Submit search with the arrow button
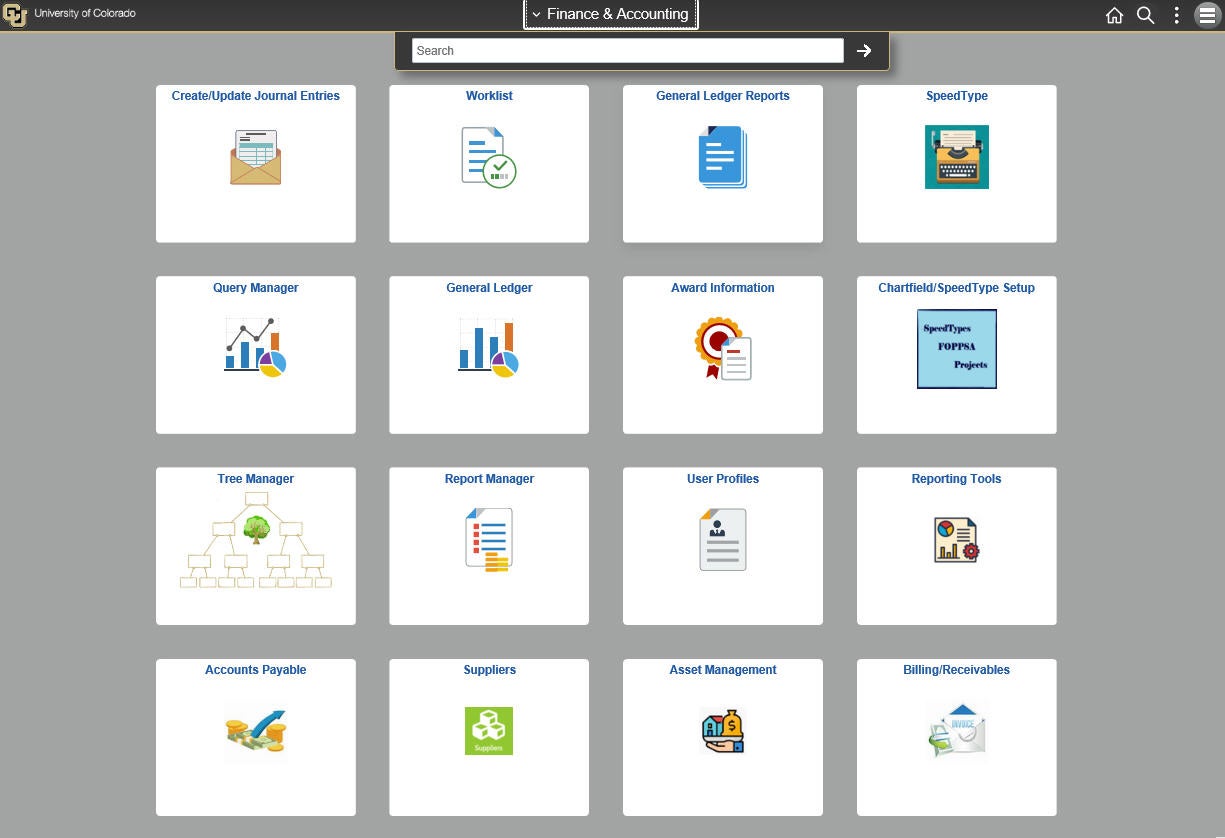The image size is (1225, 838). pos(864,51)
